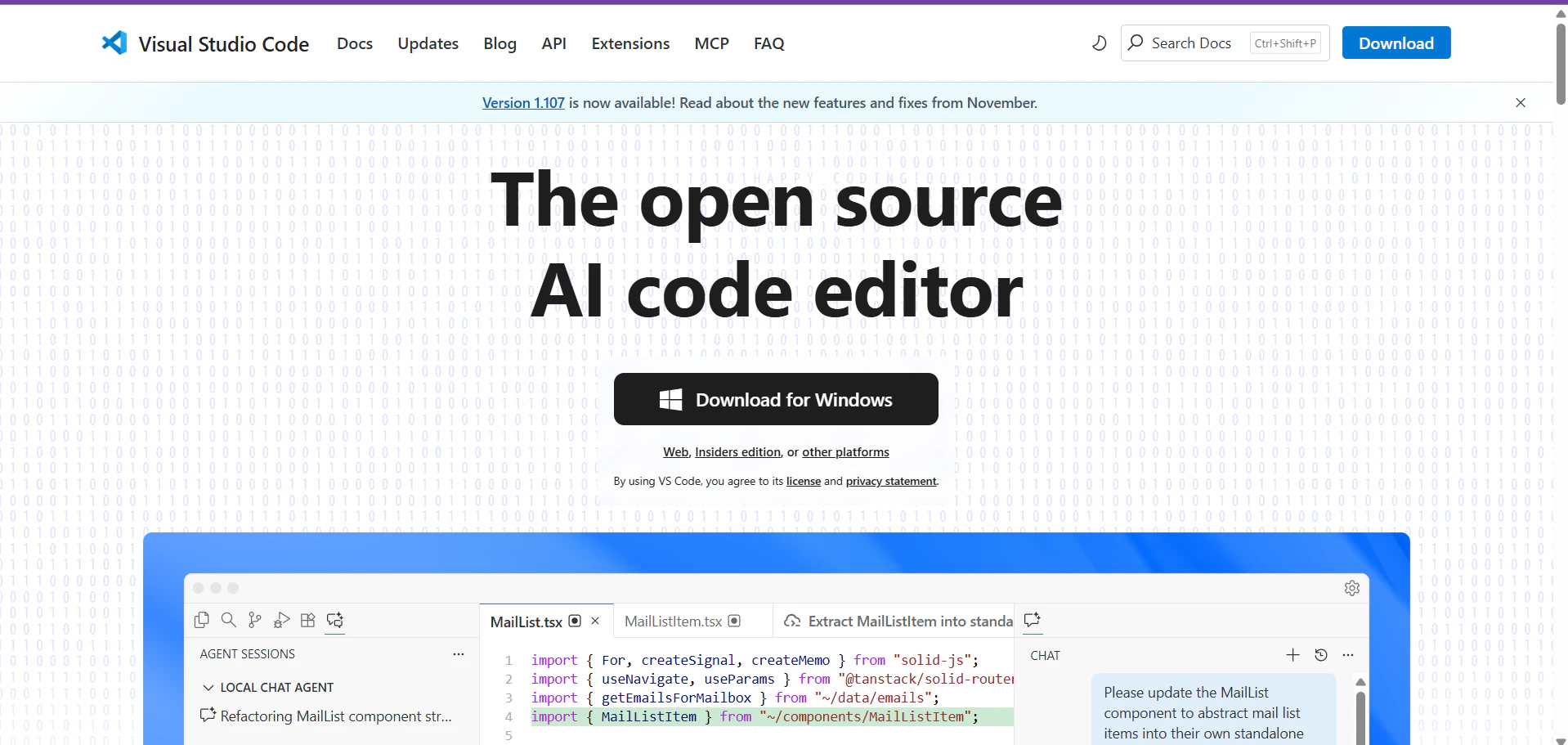1568x745 pixels.
Task: Focus the Search Docs field
Action: pyautogui.click(x=1225, y=43)
